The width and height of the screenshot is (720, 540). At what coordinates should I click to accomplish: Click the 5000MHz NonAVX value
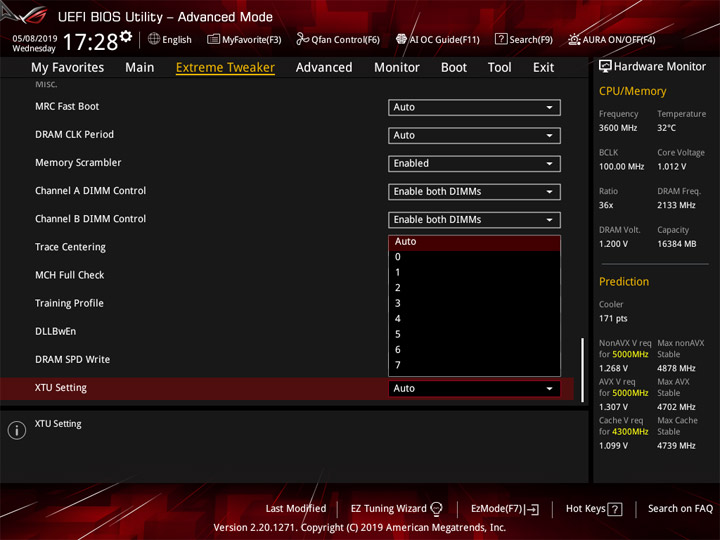[630, 354]
